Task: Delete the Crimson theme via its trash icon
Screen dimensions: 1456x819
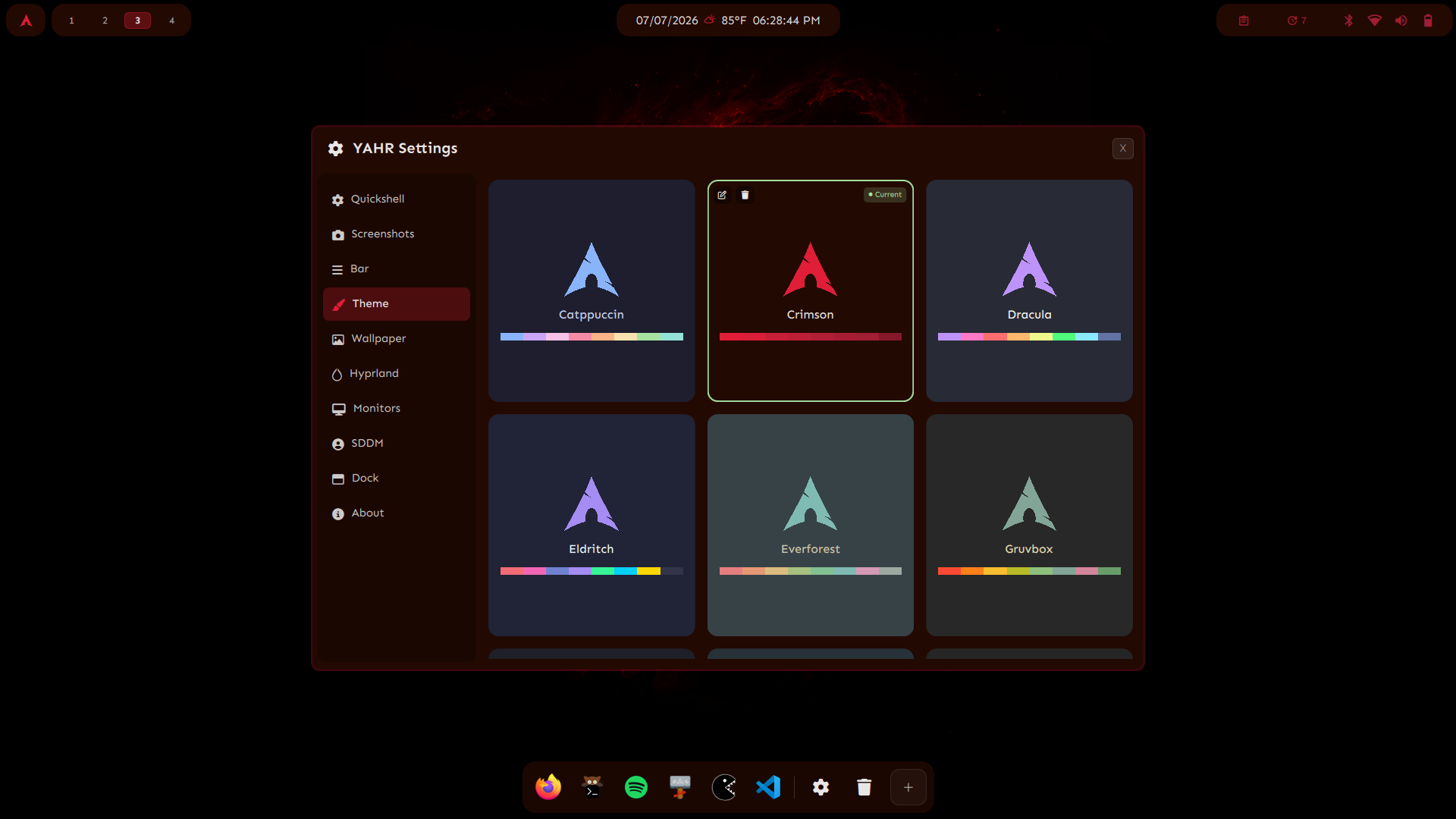Action: click(x=745, y=195)
